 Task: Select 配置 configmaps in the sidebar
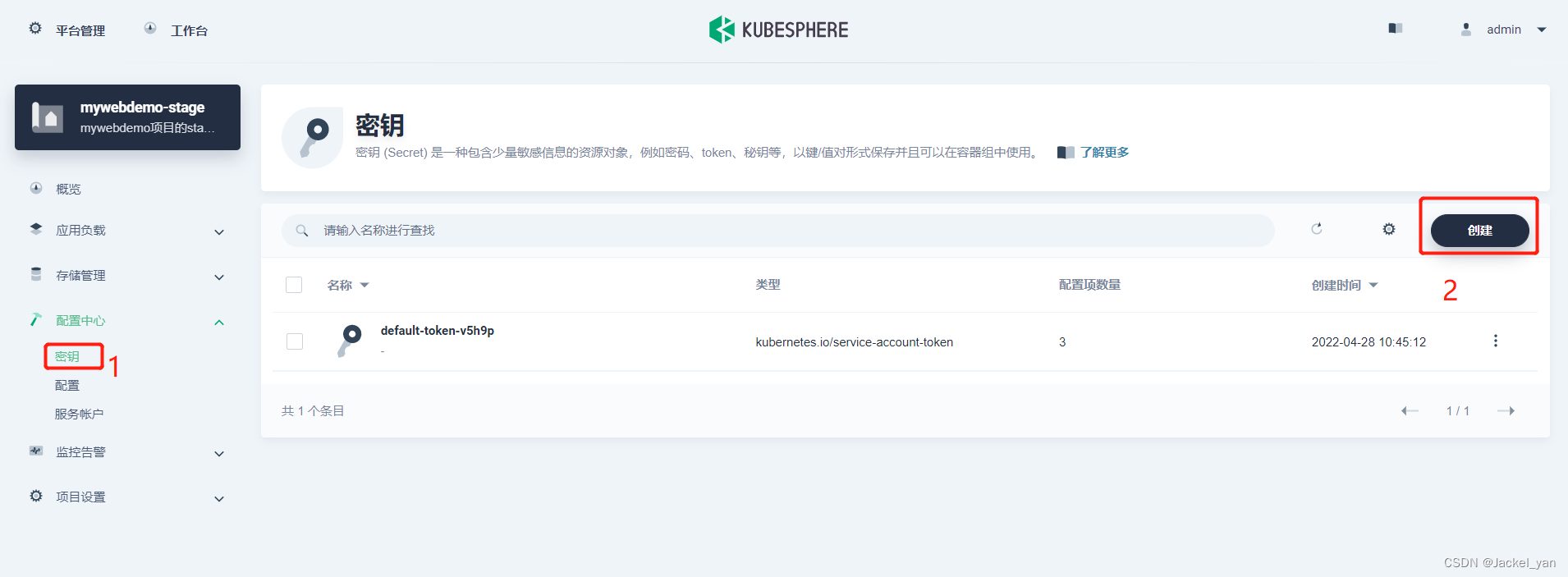[x=67, y=385]
